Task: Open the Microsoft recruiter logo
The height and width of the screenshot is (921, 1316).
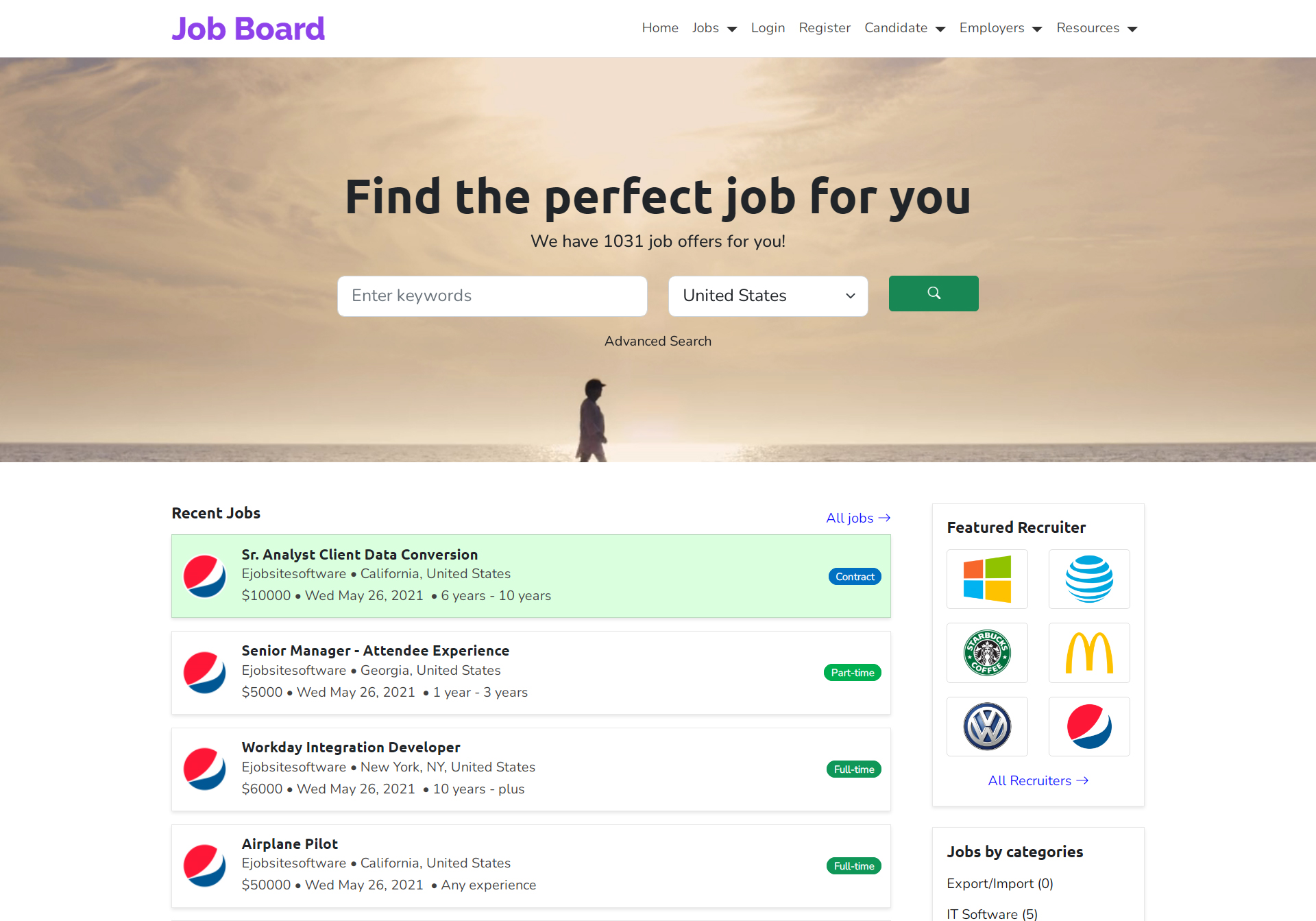Action: click(987, 579)
